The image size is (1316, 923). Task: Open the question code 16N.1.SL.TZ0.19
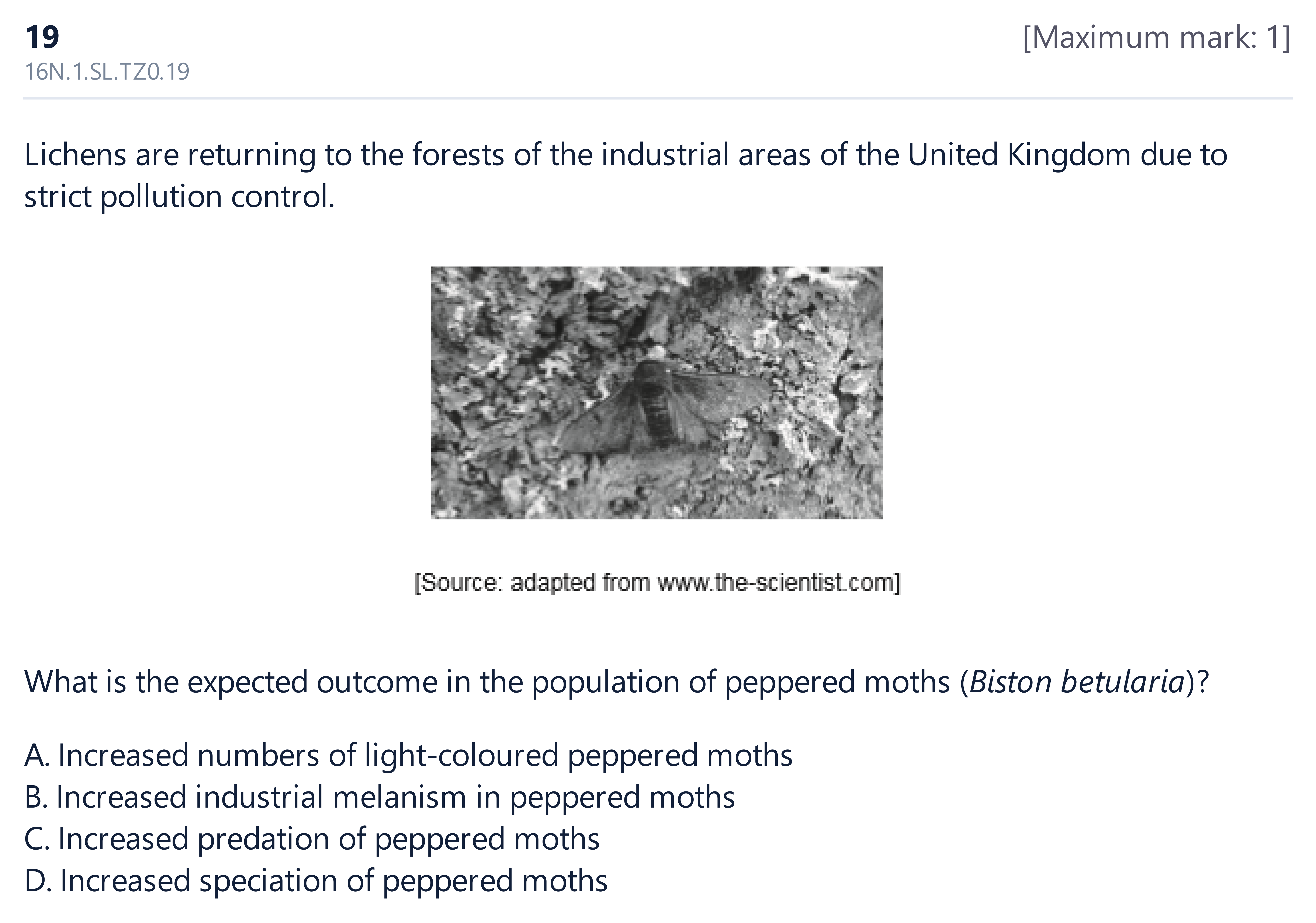tap(107, 72)
